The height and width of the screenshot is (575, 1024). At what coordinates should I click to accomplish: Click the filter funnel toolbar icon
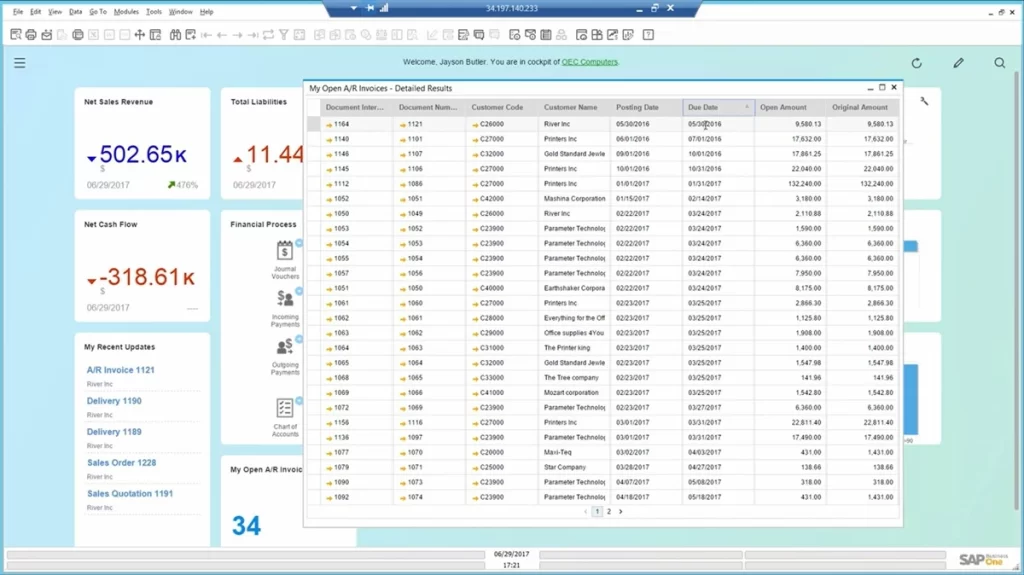(x=284, y=35)
